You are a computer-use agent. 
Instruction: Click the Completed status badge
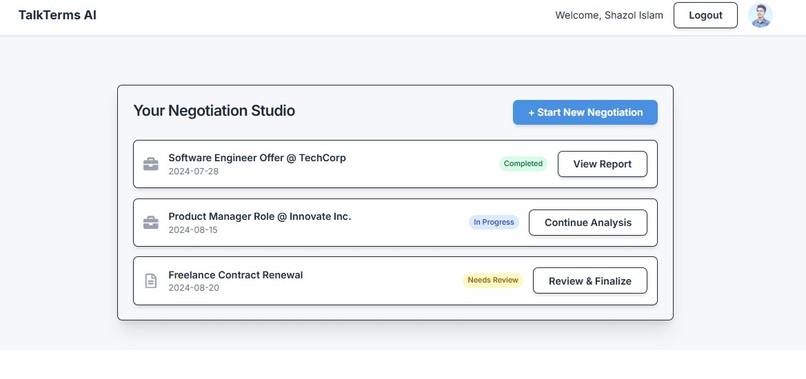[x=523, y=164]
